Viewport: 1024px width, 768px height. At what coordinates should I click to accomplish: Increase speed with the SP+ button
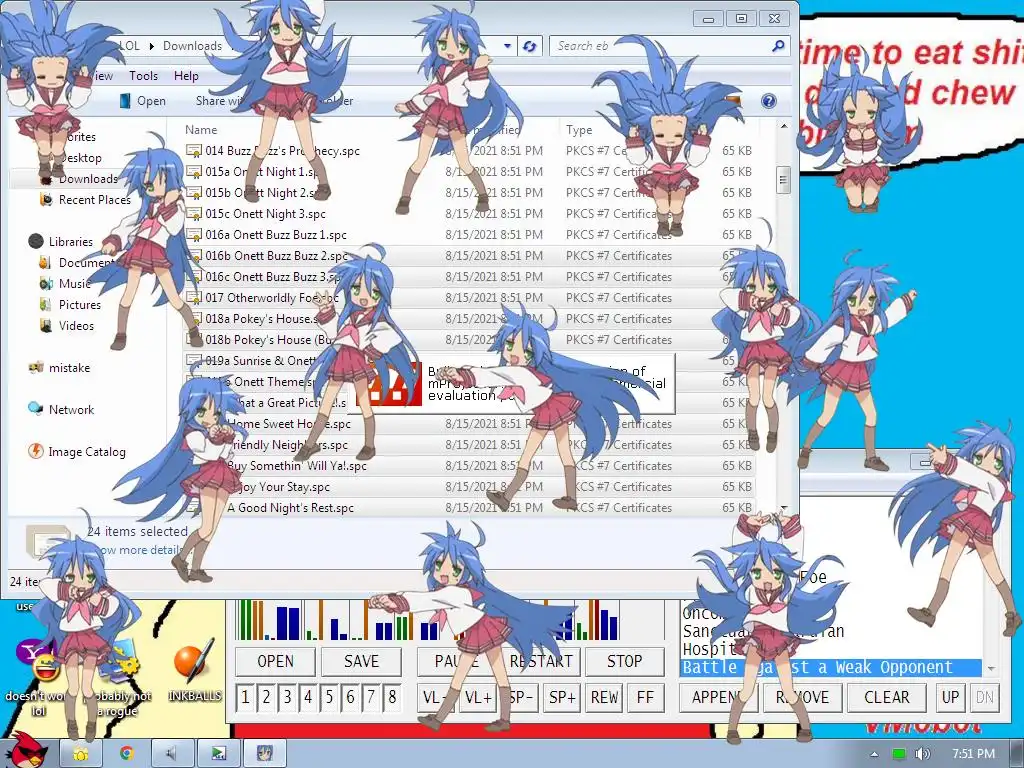click(x=562, y=697)
